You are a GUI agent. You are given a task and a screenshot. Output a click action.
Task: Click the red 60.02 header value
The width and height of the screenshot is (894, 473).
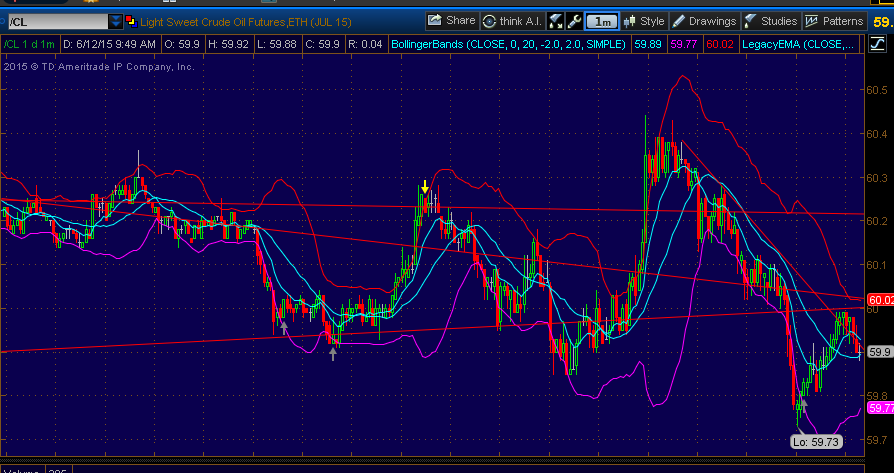pos(720,44)
